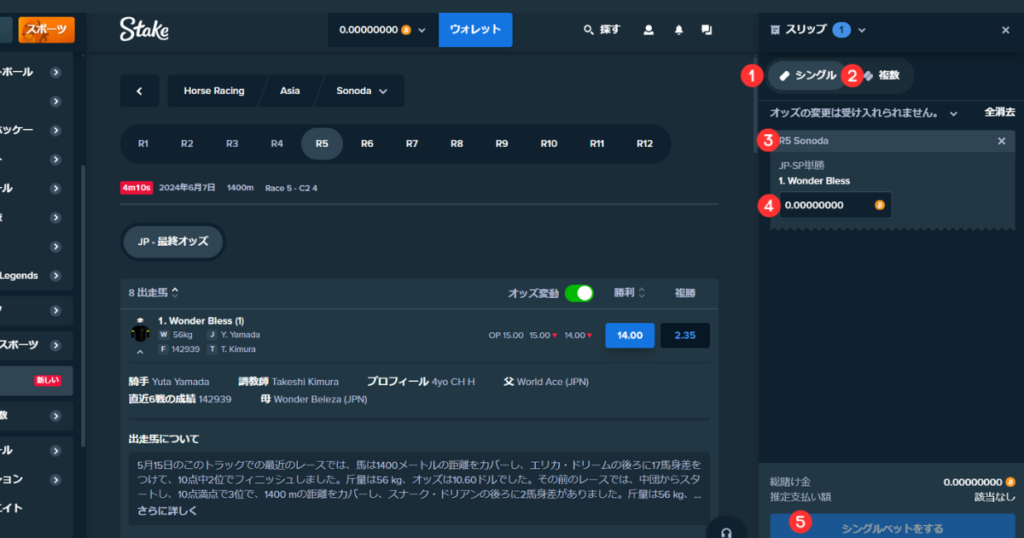Select race tab R9
Viewport: 1024px width, 538px height.
coord(502,144)
